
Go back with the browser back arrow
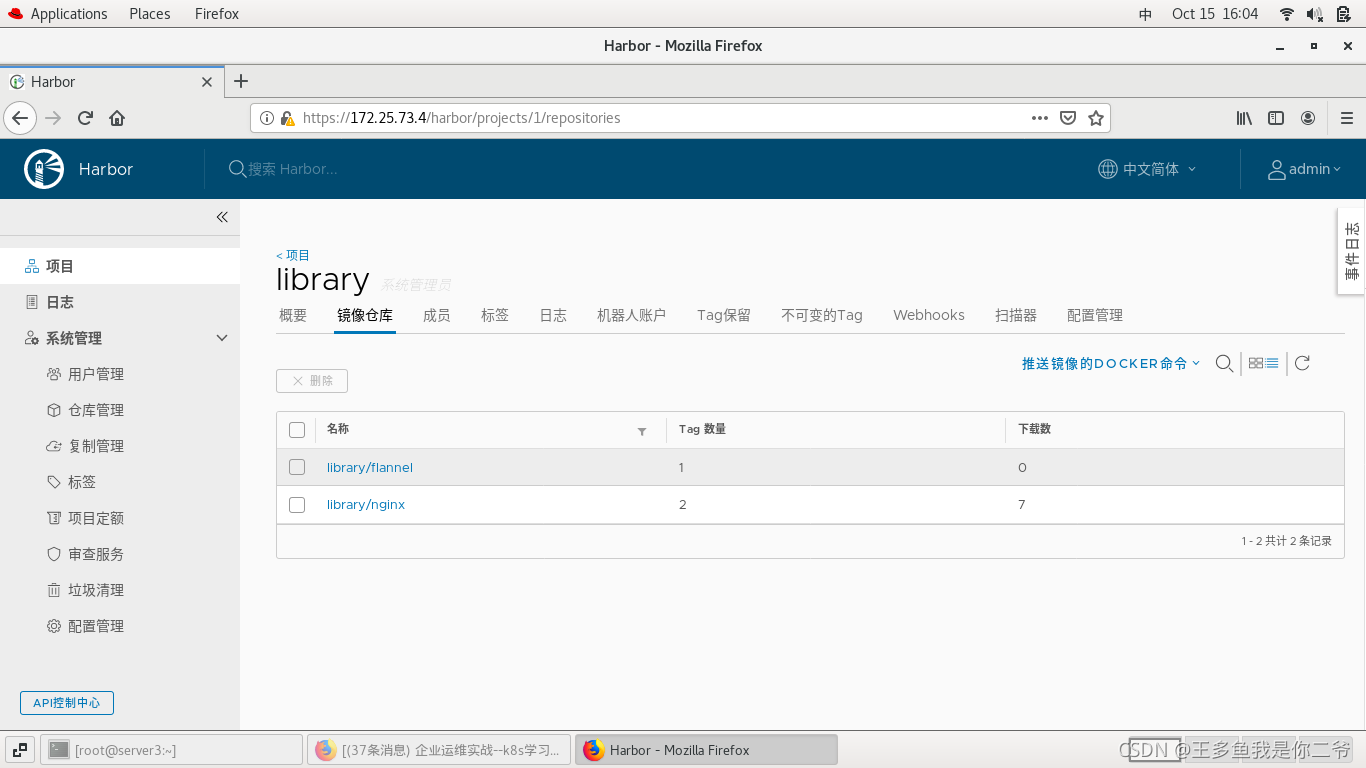coord(20,117)
